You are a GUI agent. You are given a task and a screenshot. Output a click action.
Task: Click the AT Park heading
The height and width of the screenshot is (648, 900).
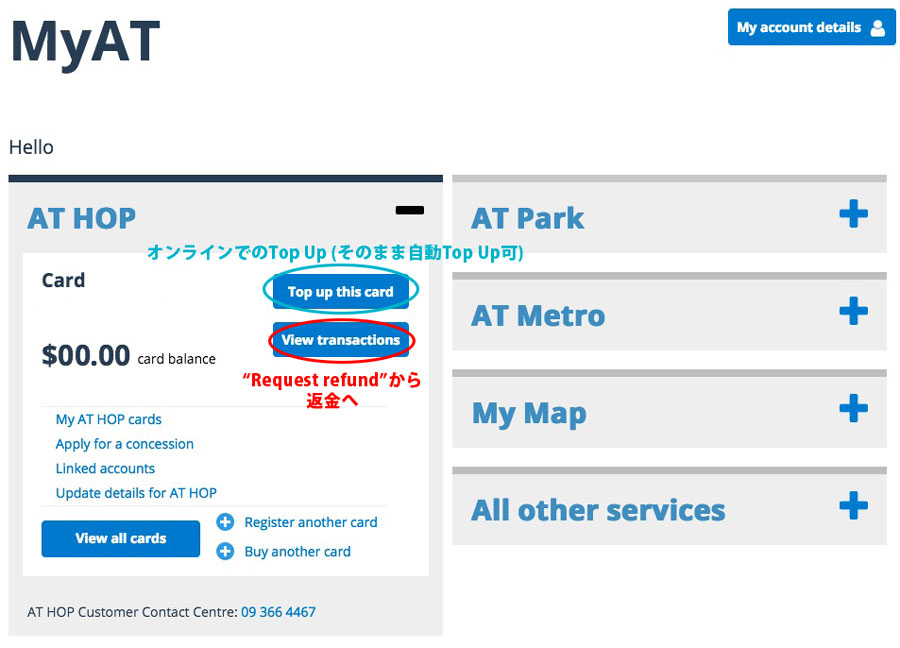(527, 219)
